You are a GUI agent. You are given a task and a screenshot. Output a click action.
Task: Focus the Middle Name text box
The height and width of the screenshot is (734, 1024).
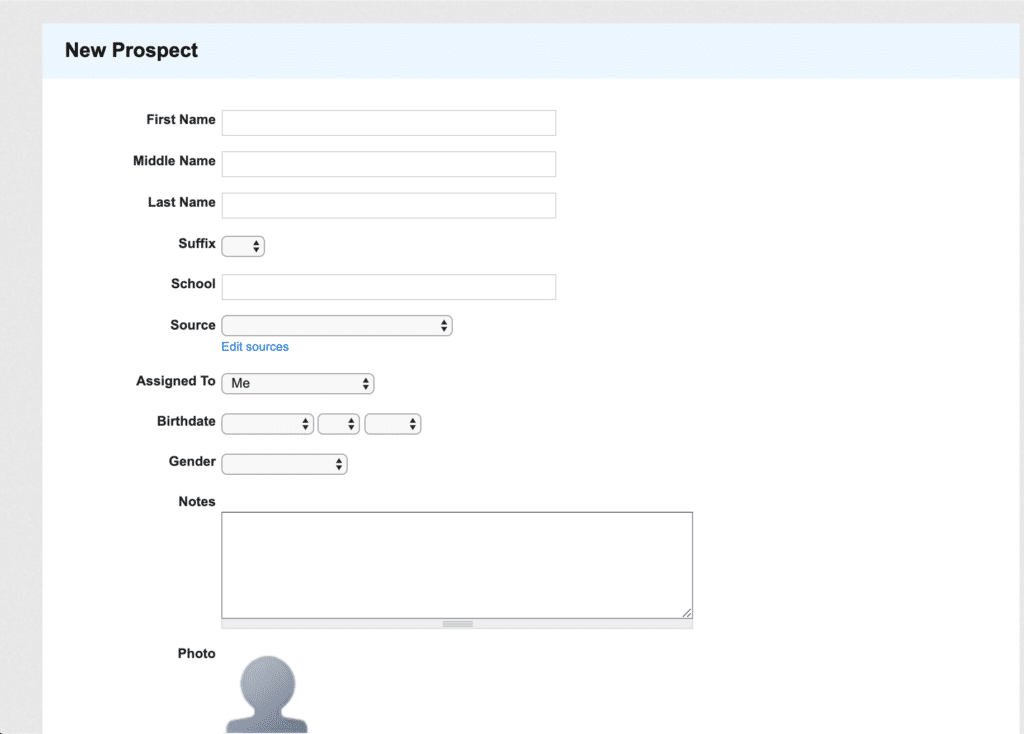tap(389, 164)
